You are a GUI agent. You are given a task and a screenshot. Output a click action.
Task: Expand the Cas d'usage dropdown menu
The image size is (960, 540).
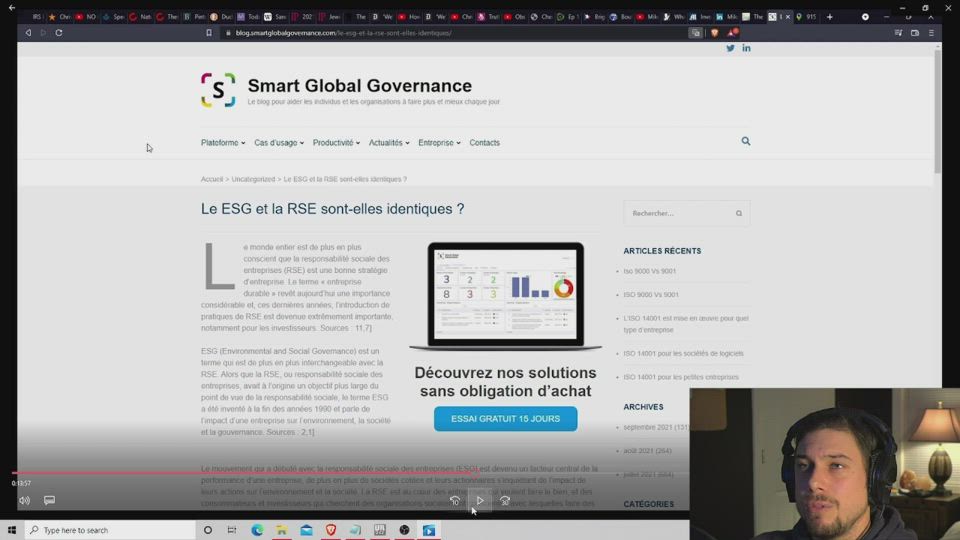click(279, 143)
